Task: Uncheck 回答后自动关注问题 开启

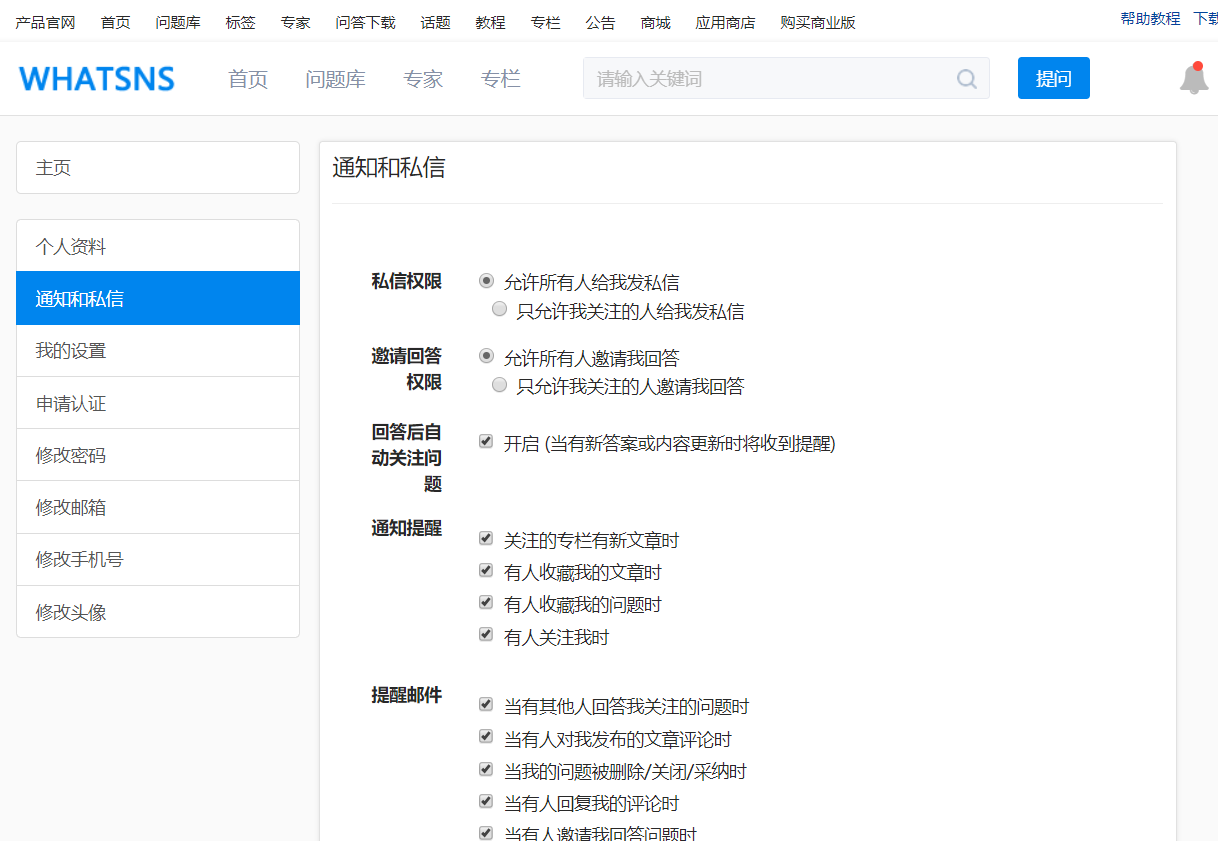Action: tap(486, 440)
